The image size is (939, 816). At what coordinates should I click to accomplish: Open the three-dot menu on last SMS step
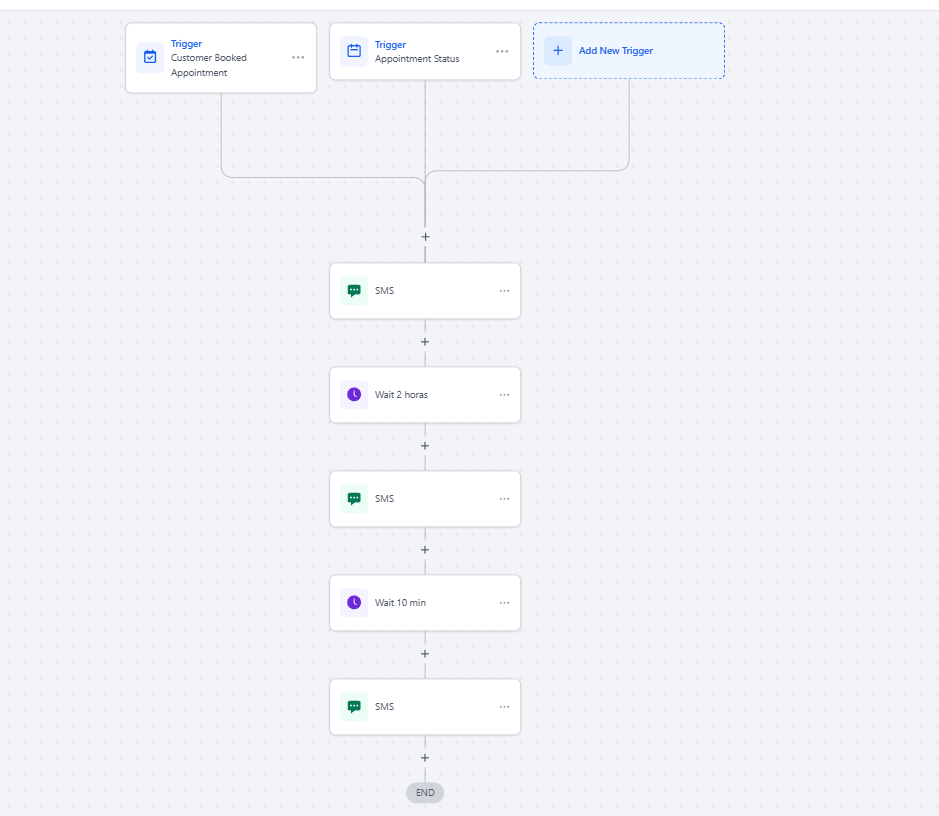coord(504,707)
